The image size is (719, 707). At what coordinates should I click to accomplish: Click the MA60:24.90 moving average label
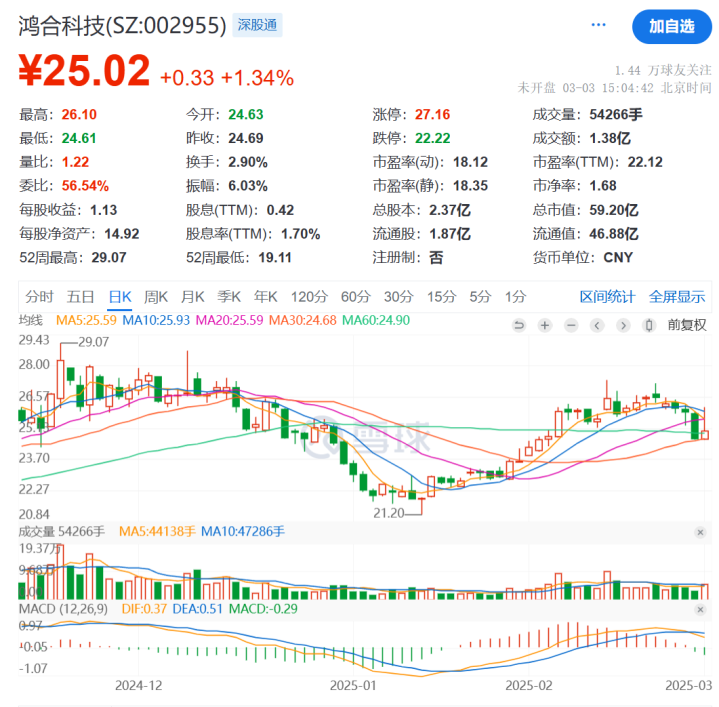click(376, 320)
